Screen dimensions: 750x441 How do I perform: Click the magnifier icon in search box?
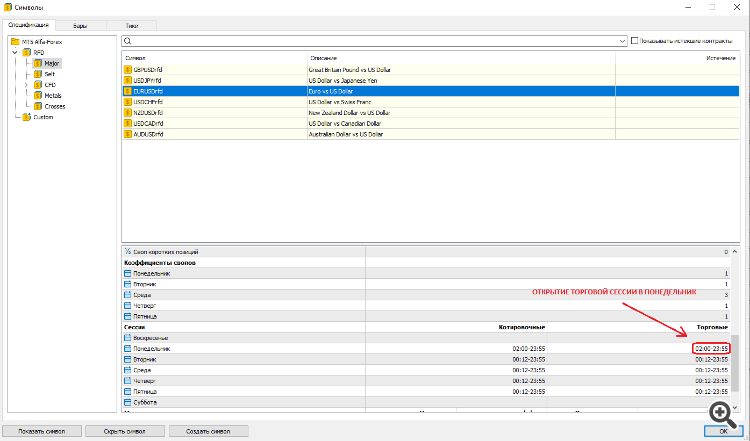[x=128, y=41]
